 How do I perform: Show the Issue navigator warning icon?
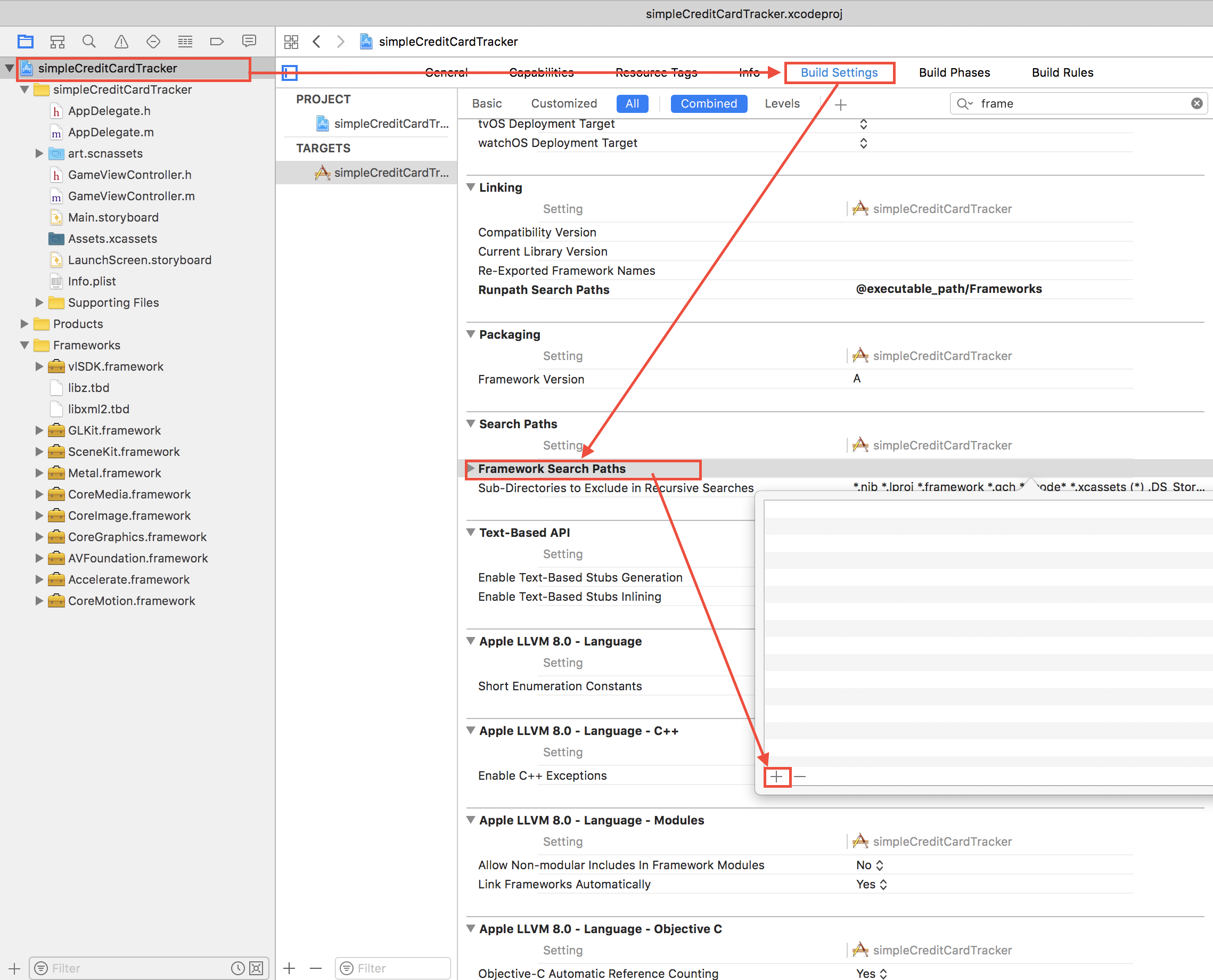(x=121, y=41)
